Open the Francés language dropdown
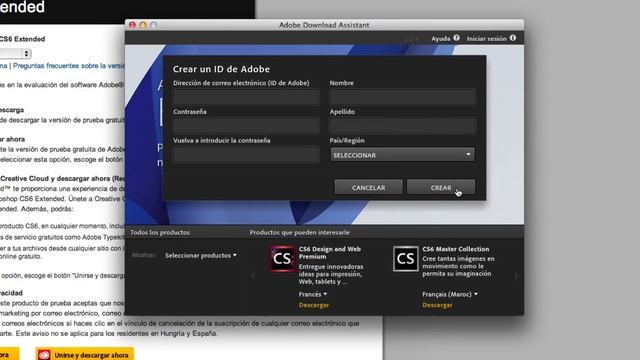This screenshot has height=360, width=640. tap(313, 294)
